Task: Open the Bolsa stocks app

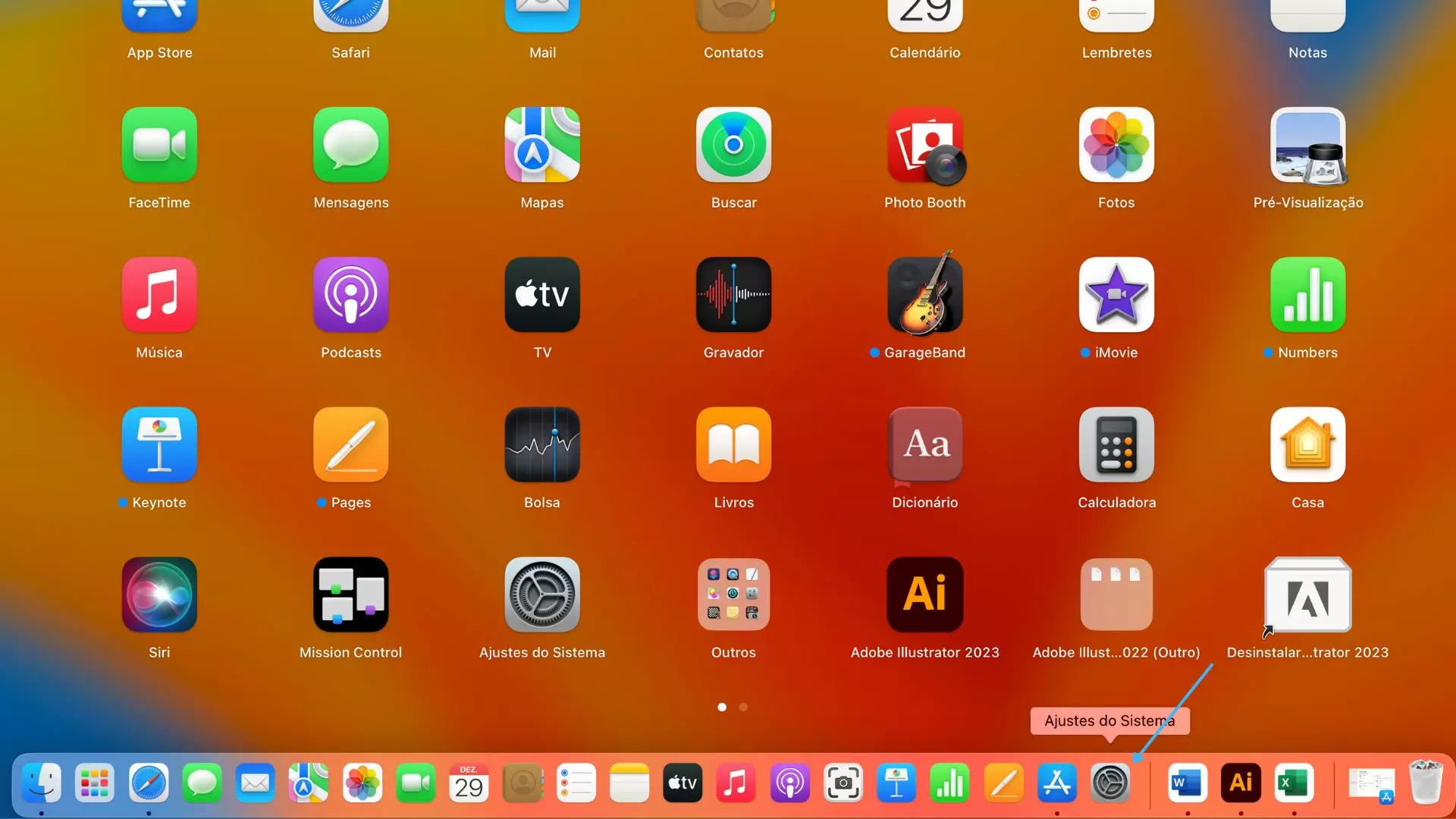Action: coord(542,444)
